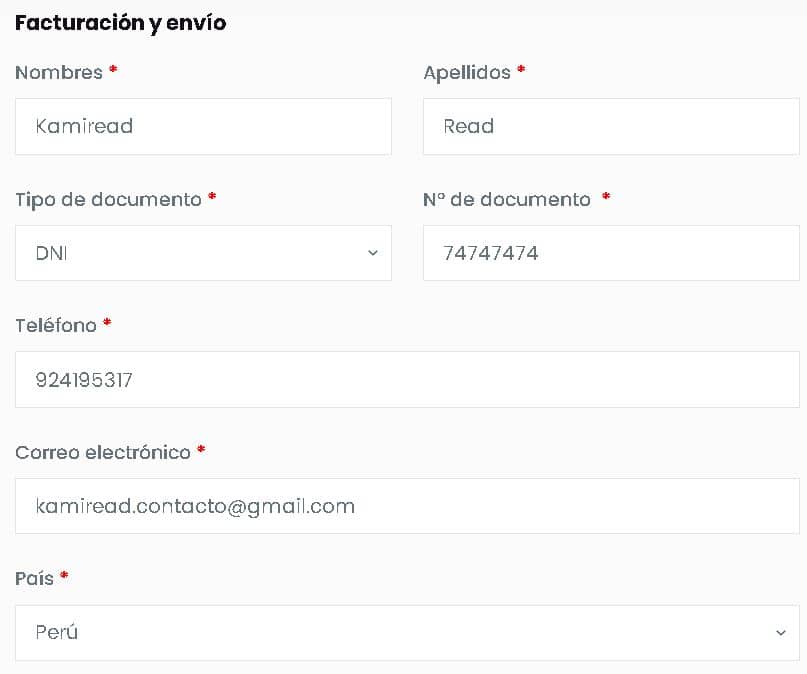Select the Teléfono field with 924195317
The width and height of the screenshot is (807, 674).
407,380
